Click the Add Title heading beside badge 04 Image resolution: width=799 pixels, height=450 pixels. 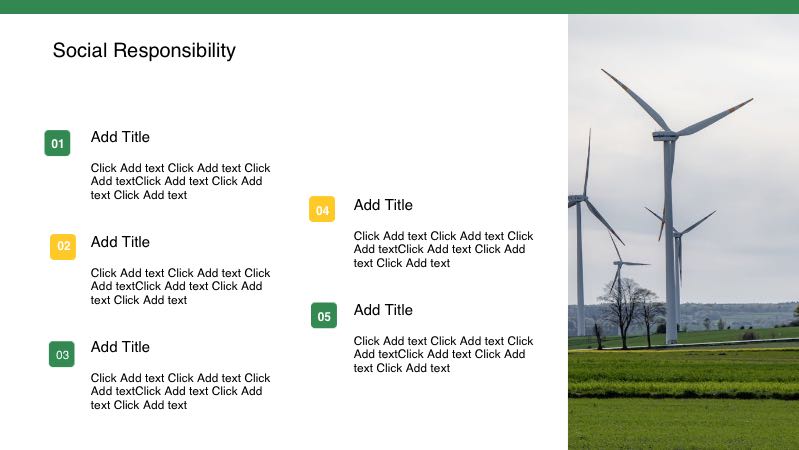[x=383, y=205]
